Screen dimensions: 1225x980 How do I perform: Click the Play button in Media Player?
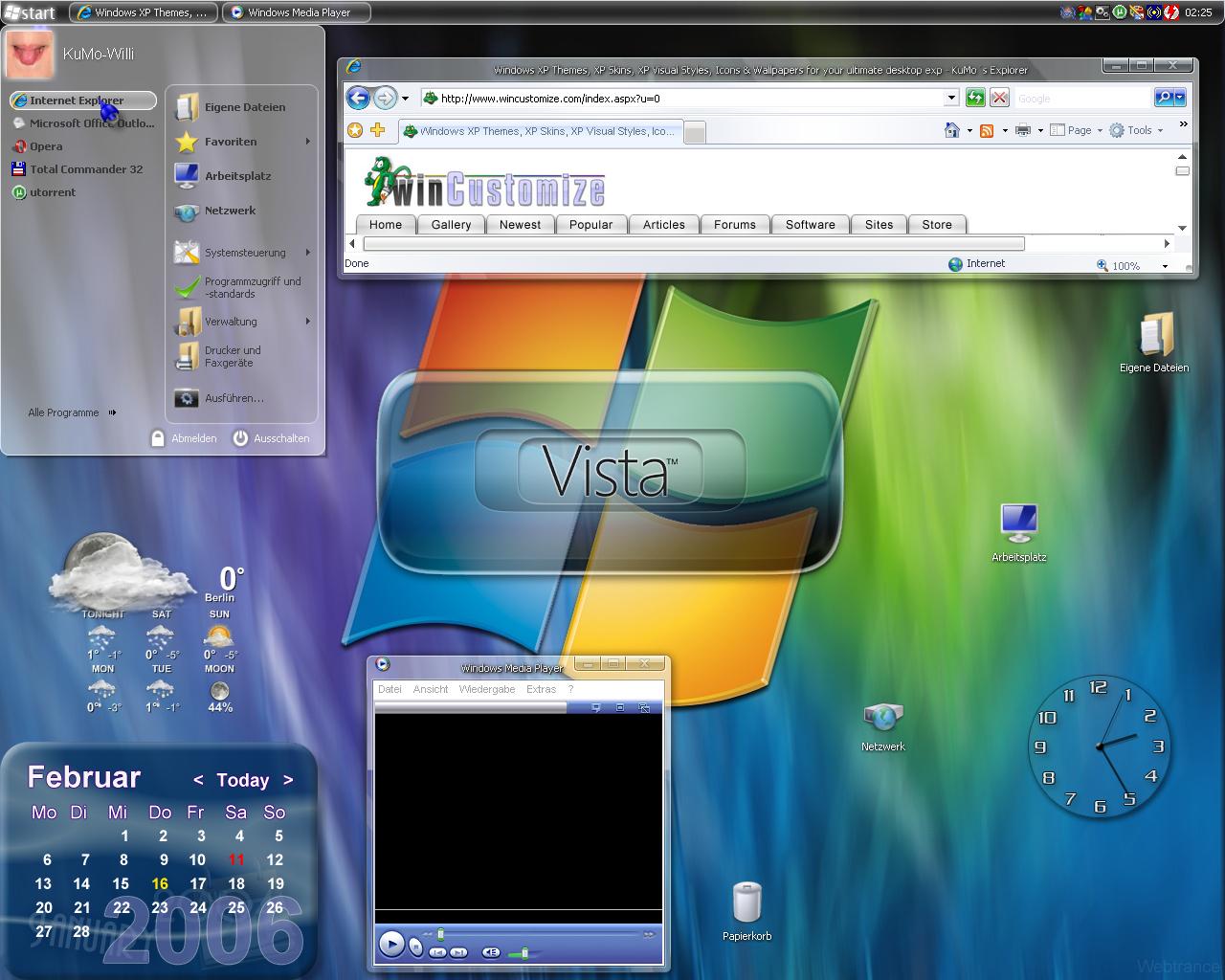[x=391, y=944]
